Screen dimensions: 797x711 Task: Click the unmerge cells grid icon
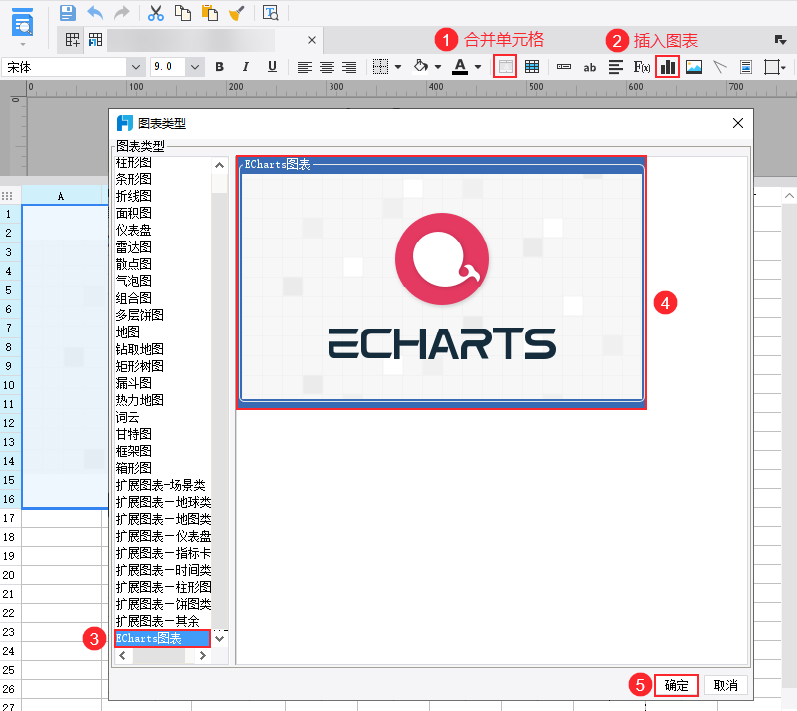click(532, 67)
